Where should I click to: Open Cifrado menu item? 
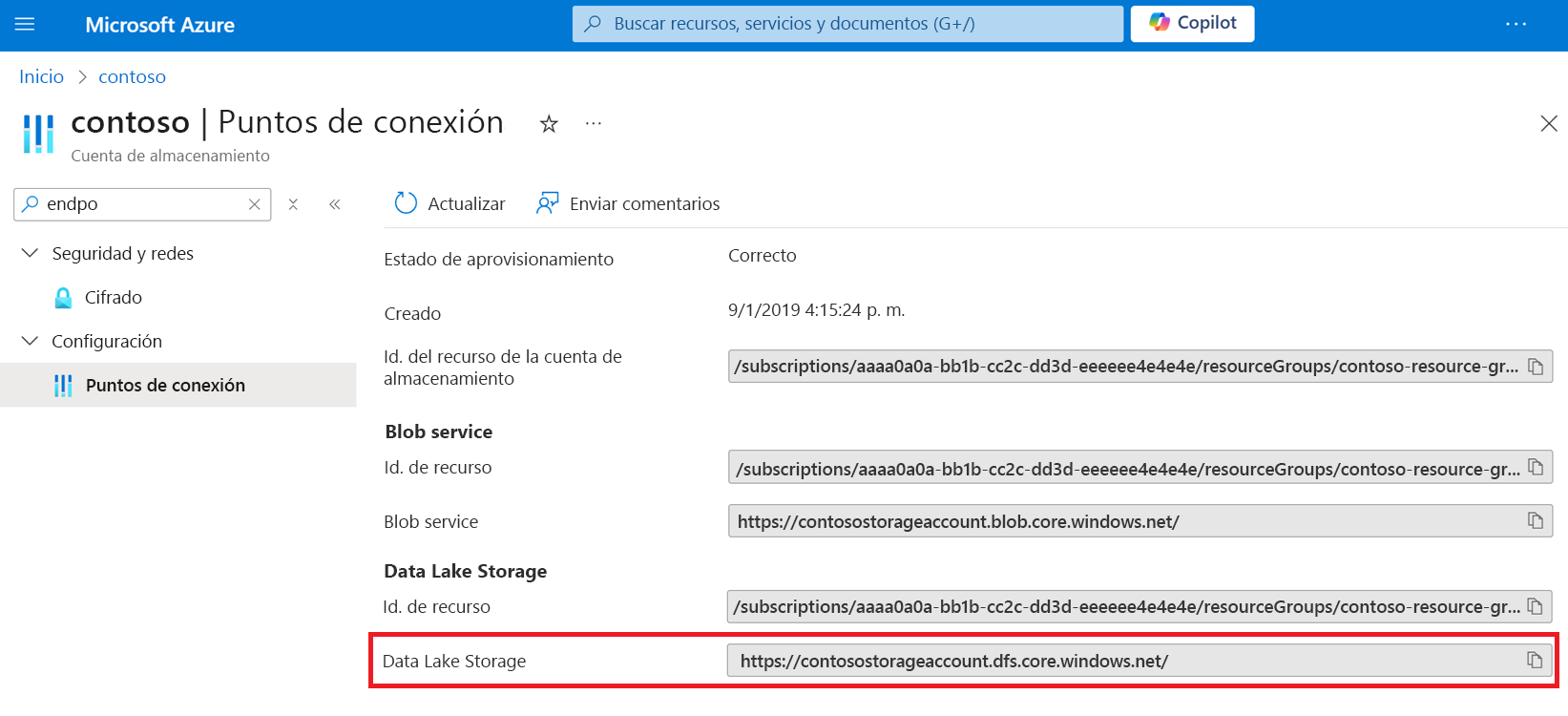114,297
